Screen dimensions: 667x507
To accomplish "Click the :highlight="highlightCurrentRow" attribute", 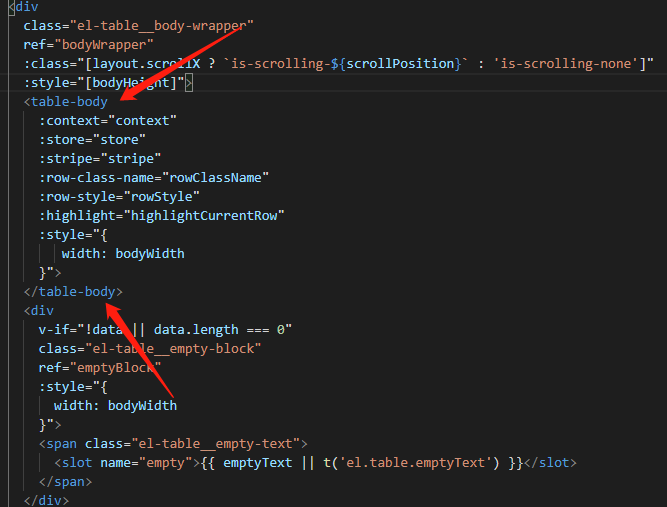I will tap(162, 216).
